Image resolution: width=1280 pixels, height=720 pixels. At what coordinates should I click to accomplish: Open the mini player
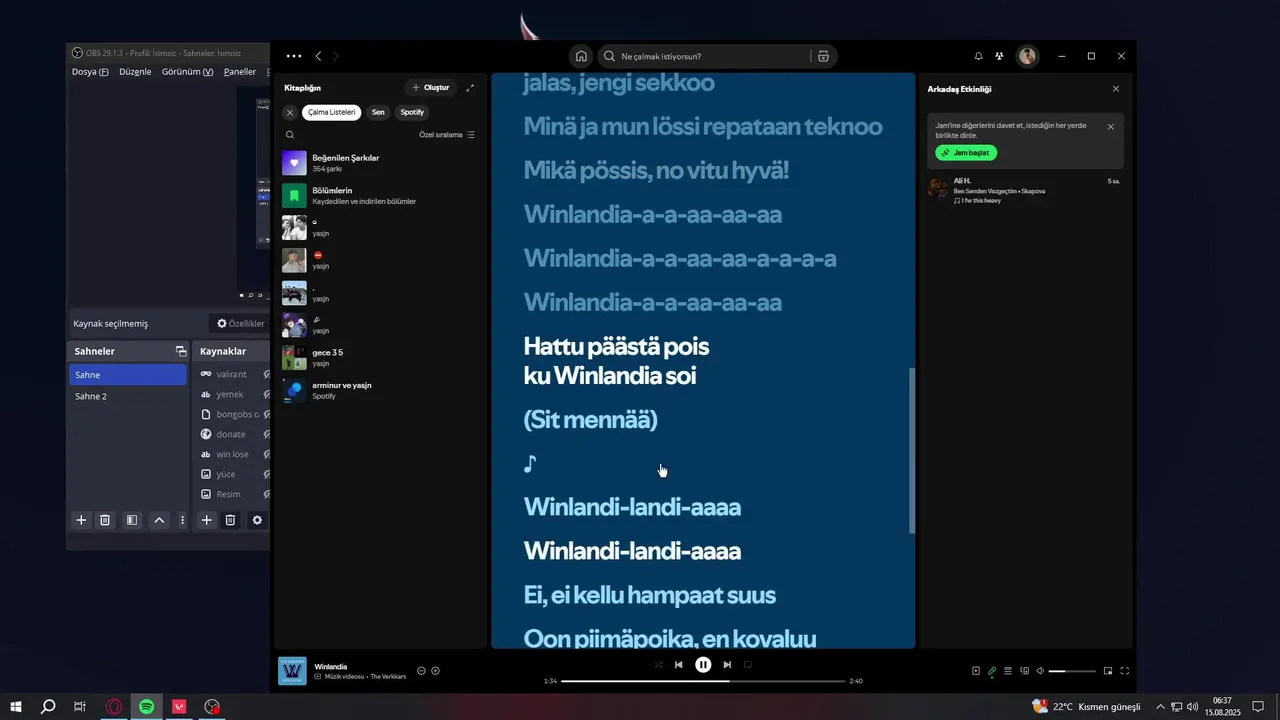click(1108, 671)
